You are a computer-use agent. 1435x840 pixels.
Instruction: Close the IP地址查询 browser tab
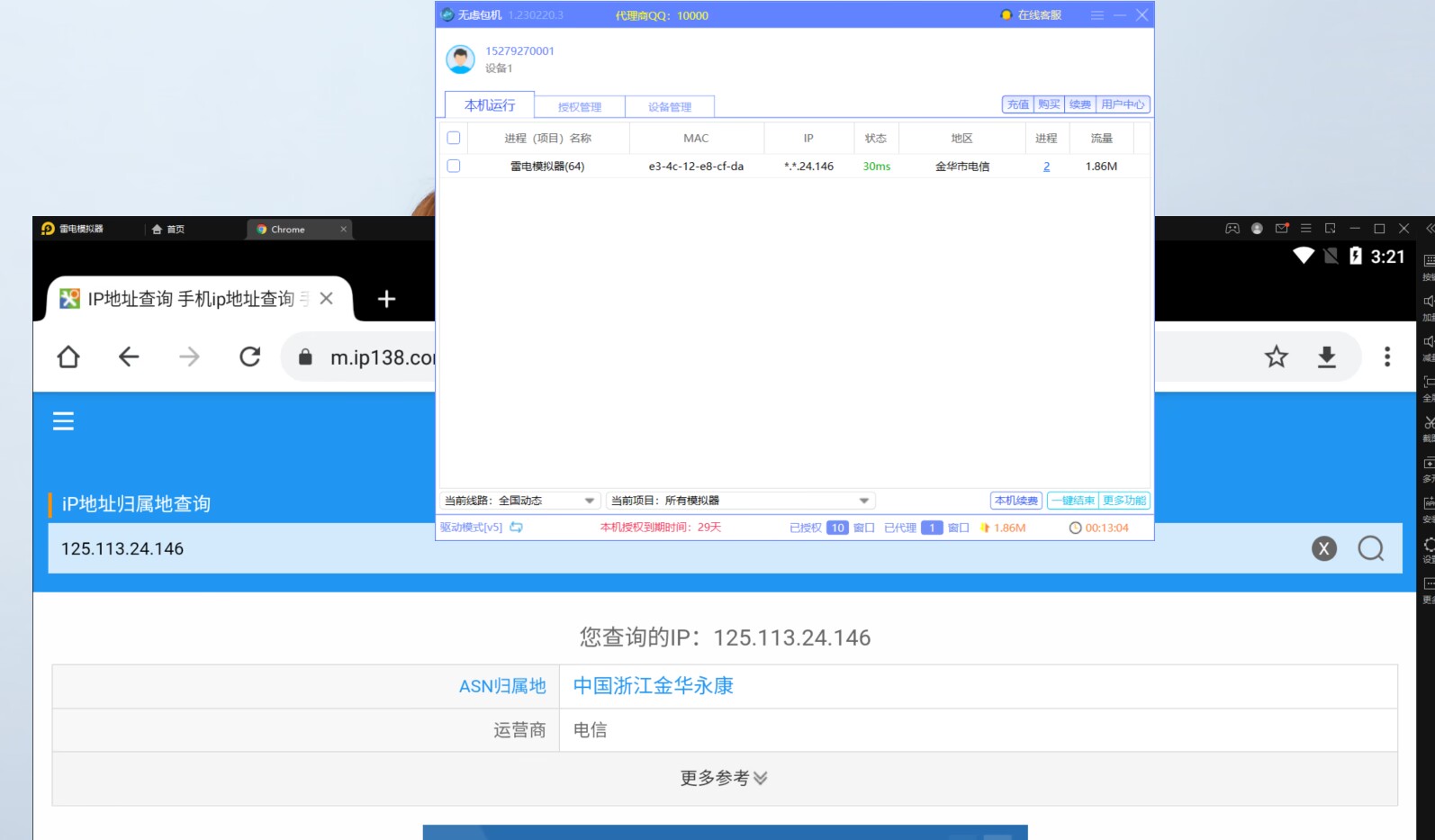[327, 299]
